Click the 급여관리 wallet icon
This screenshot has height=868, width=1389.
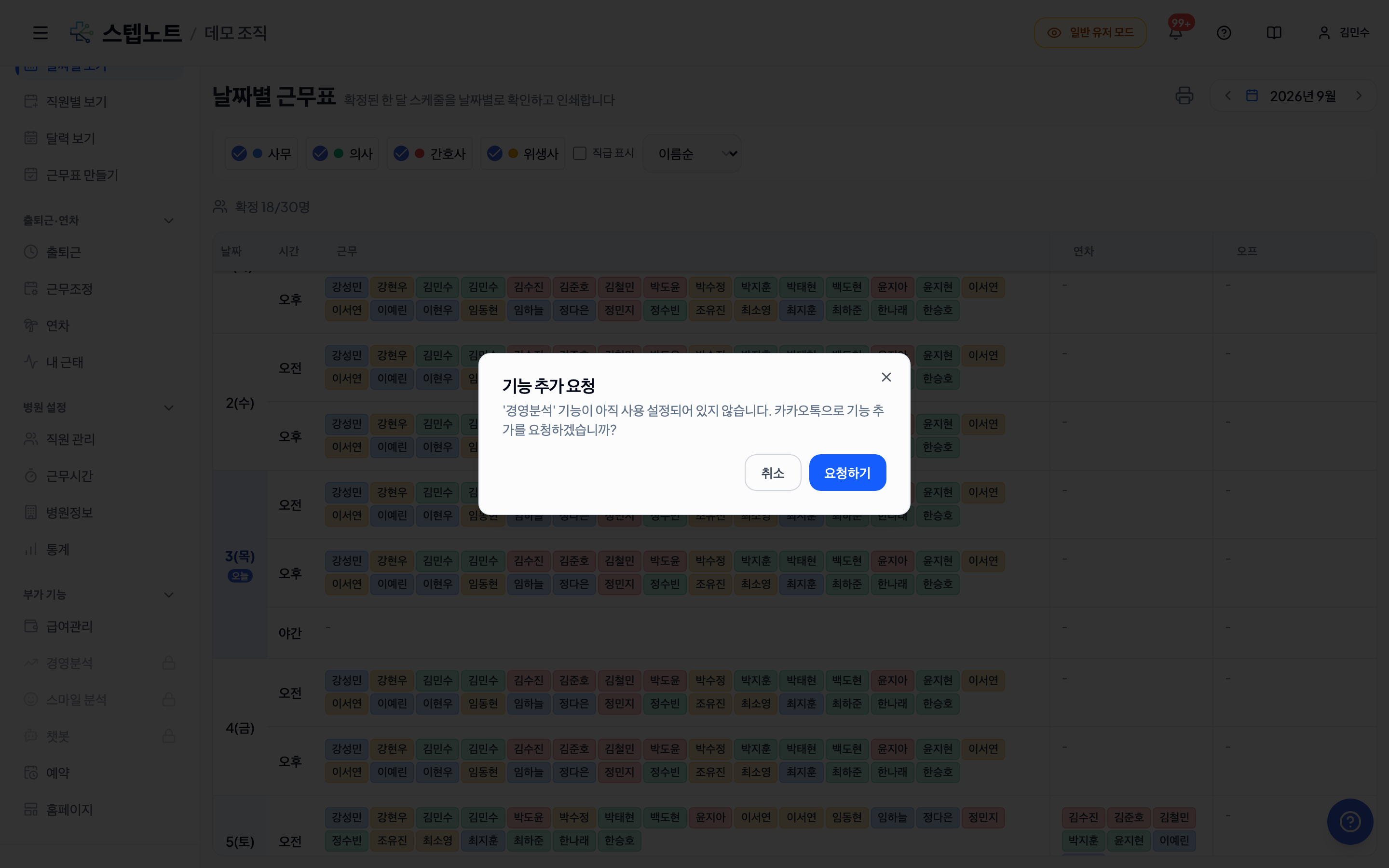[x=31, y=626]
